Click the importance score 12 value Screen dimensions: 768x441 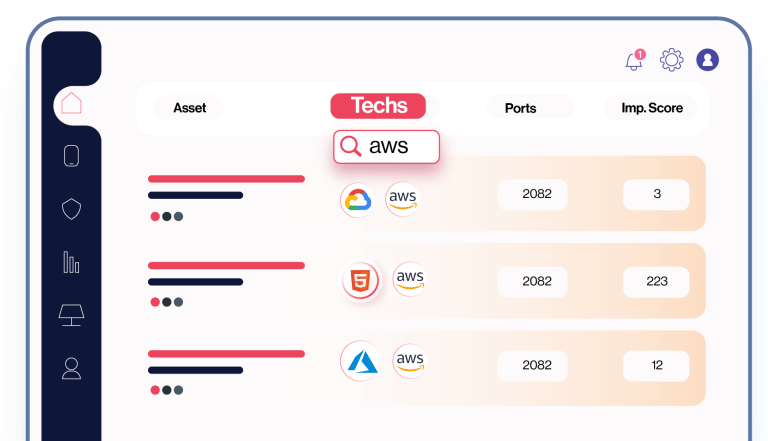click(x=656, y=365)
